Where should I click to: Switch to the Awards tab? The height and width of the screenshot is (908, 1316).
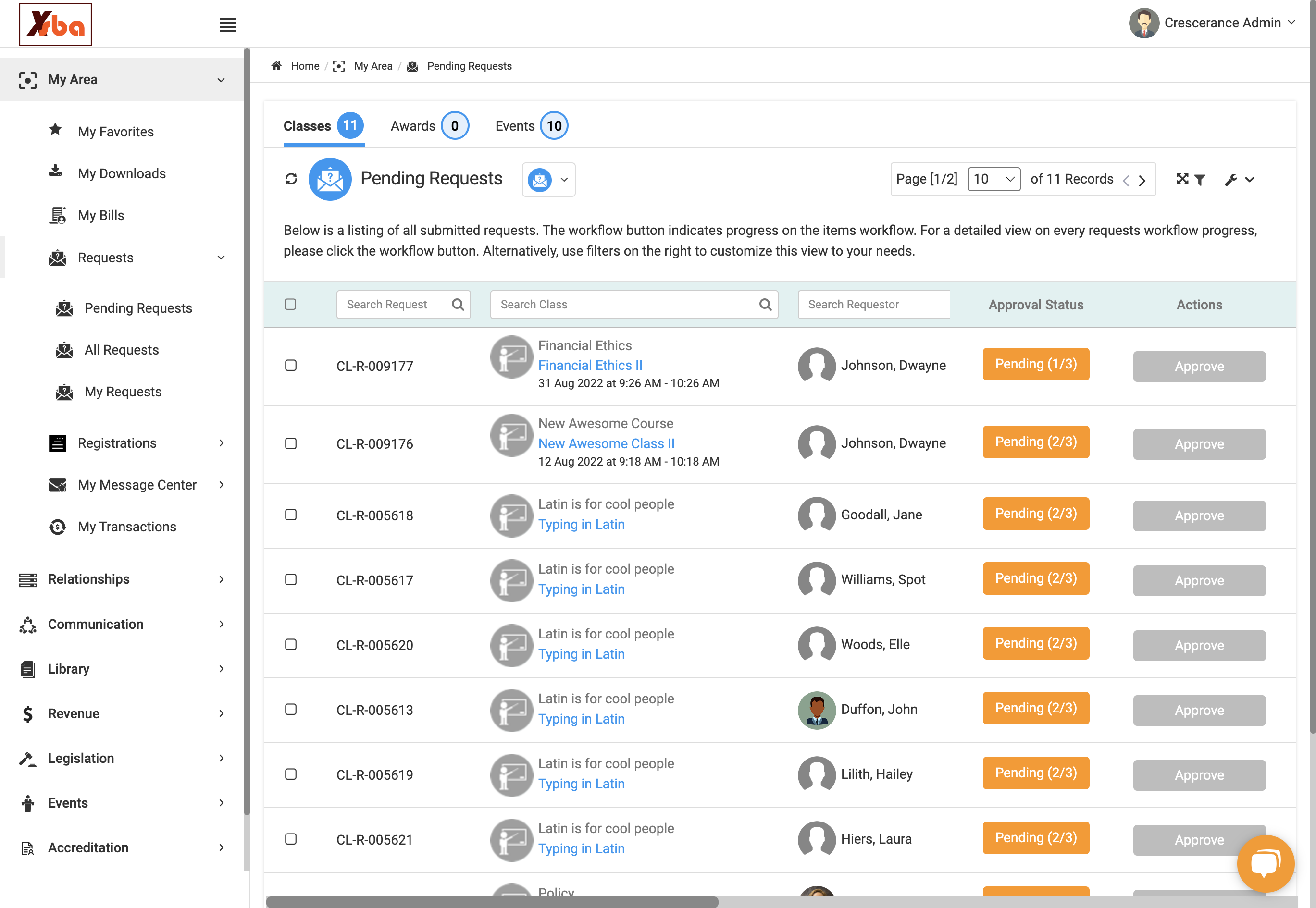(x=429, y=126)
